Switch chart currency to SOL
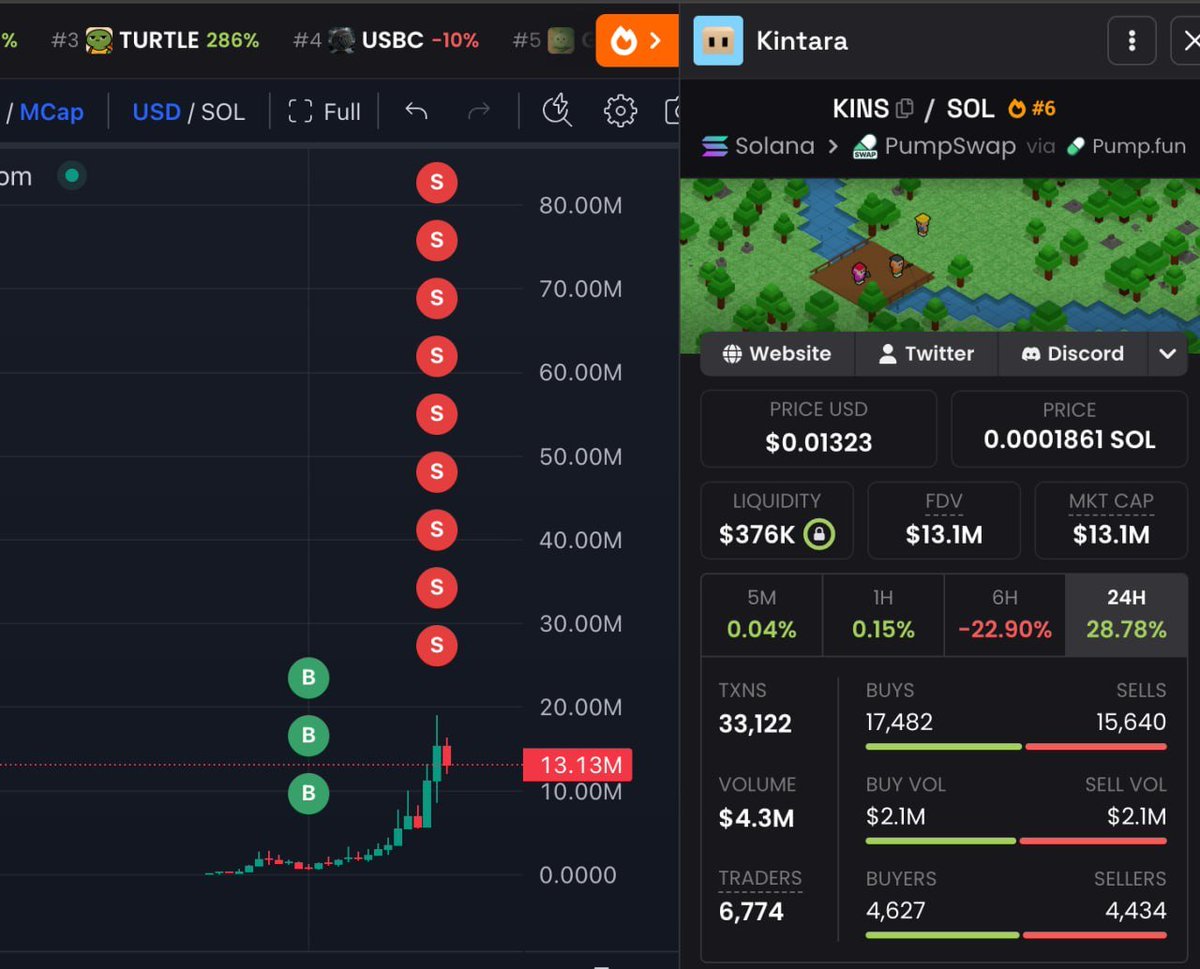 [223, 112]
